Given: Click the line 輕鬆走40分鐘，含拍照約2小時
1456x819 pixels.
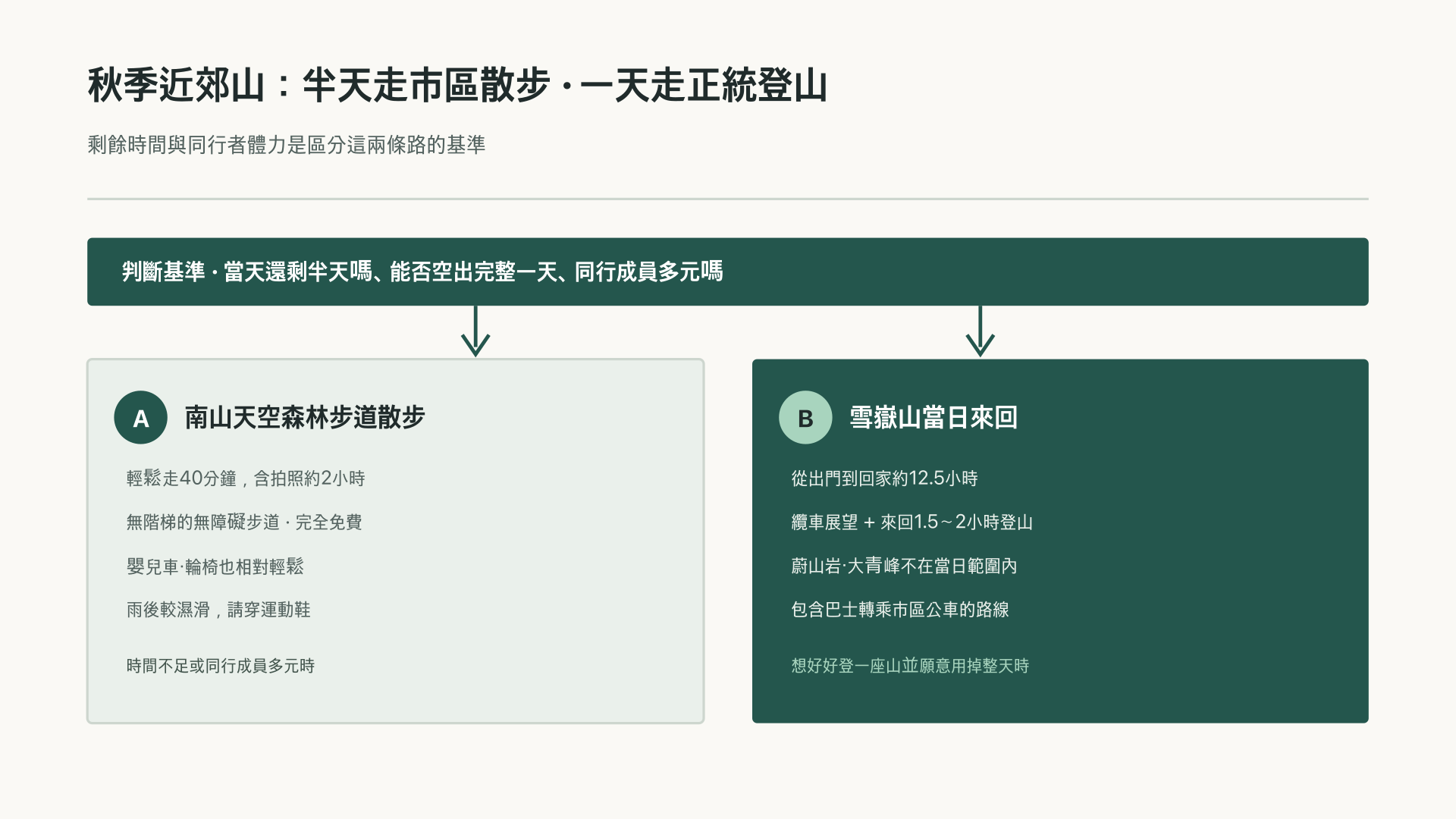Looking at the screenshot, I should click(246, 479).
